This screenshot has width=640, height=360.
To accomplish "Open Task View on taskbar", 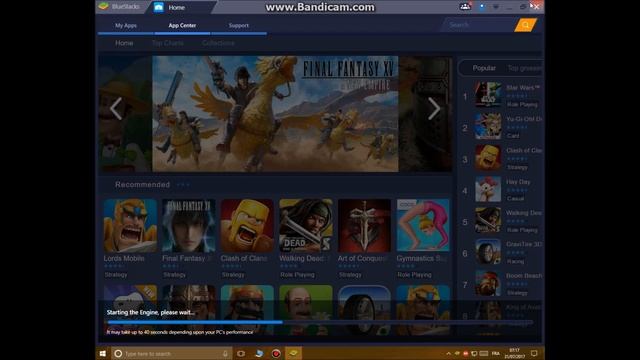I will 241,353.
